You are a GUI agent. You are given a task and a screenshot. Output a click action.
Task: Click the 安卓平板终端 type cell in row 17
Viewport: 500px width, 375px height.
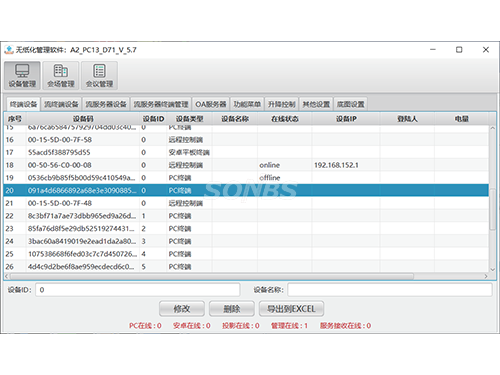click(x=189, y=152)
